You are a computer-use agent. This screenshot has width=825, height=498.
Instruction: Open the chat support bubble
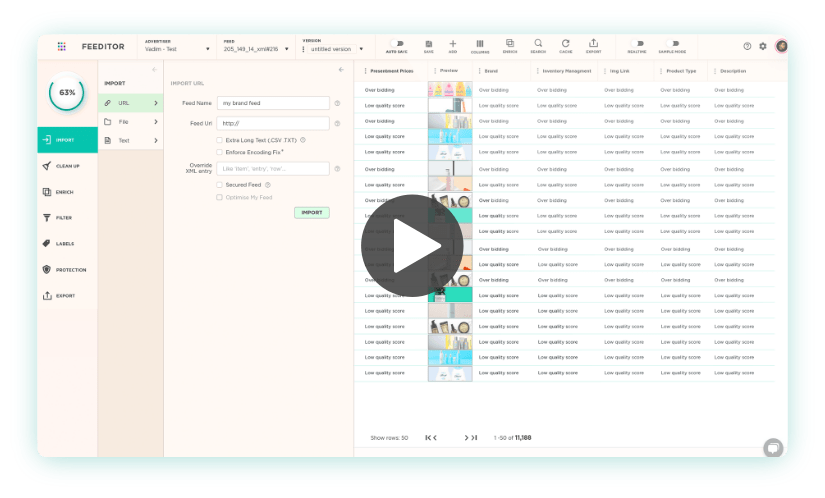click(x=772, y=448)
